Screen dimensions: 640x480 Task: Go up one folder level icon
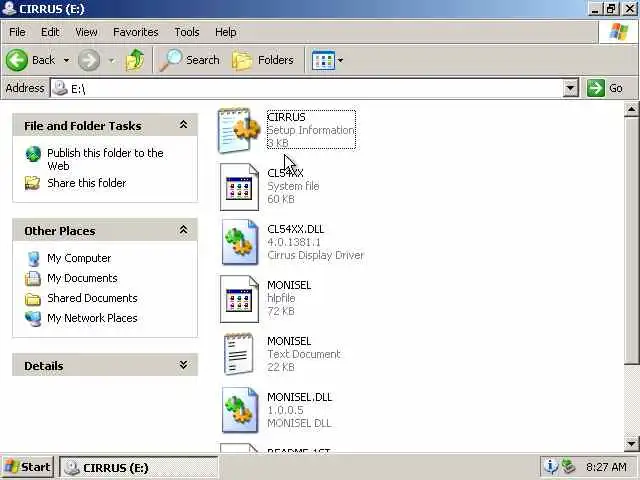coord(135,60)
